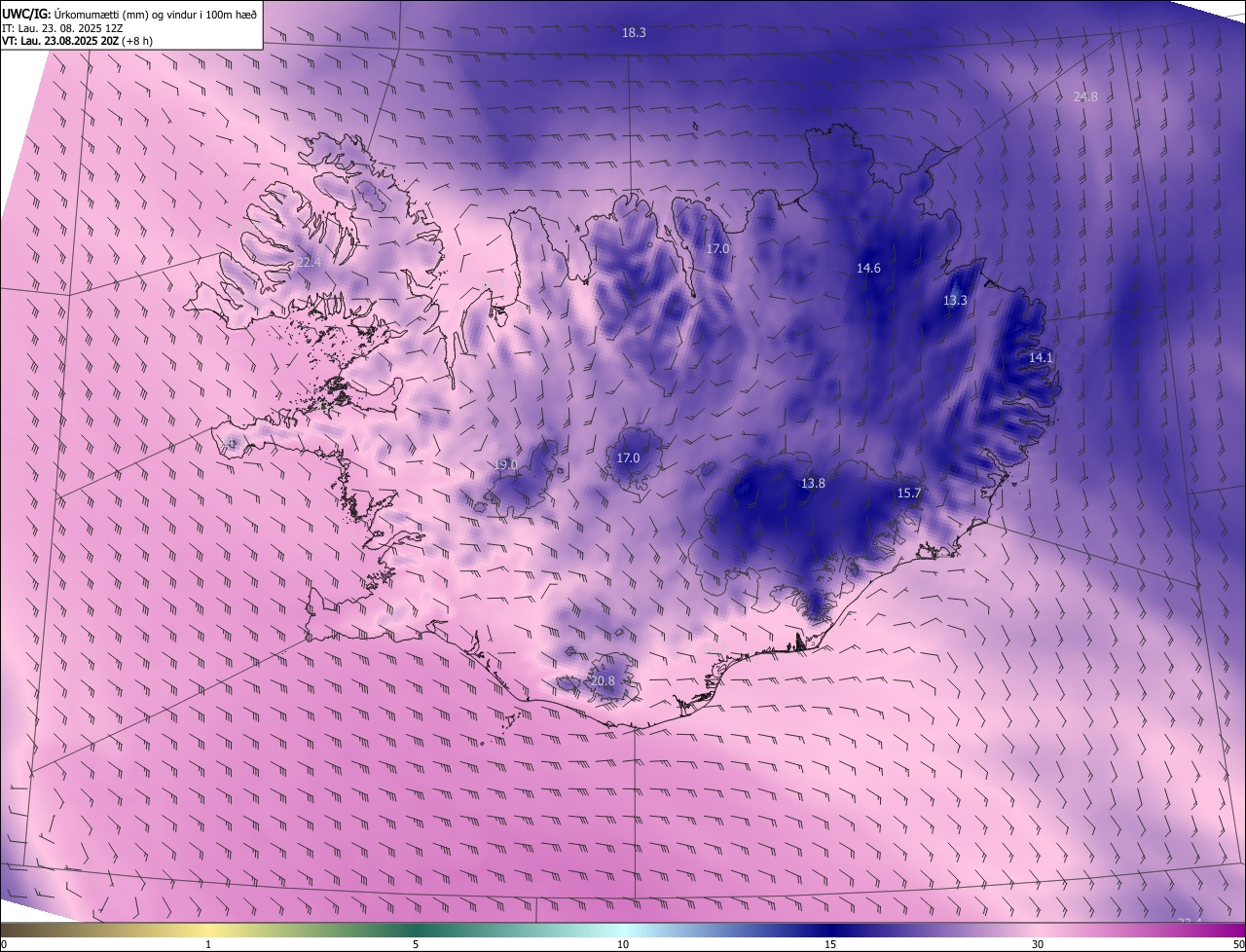Image resolution: width=1246 pixels, height=952 pixels.
Task: Click the 20.8 value near south coast
Action: [603, 680]
